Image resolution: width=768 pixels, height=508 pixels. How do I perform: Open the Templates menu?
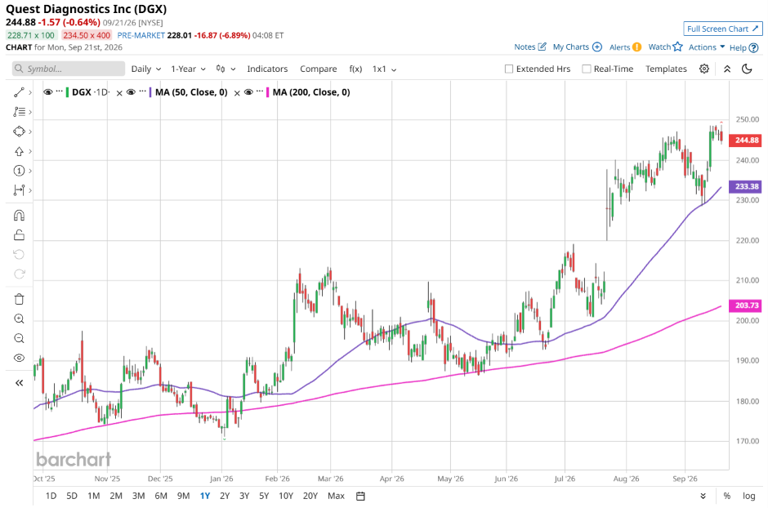tap(666, 69)
